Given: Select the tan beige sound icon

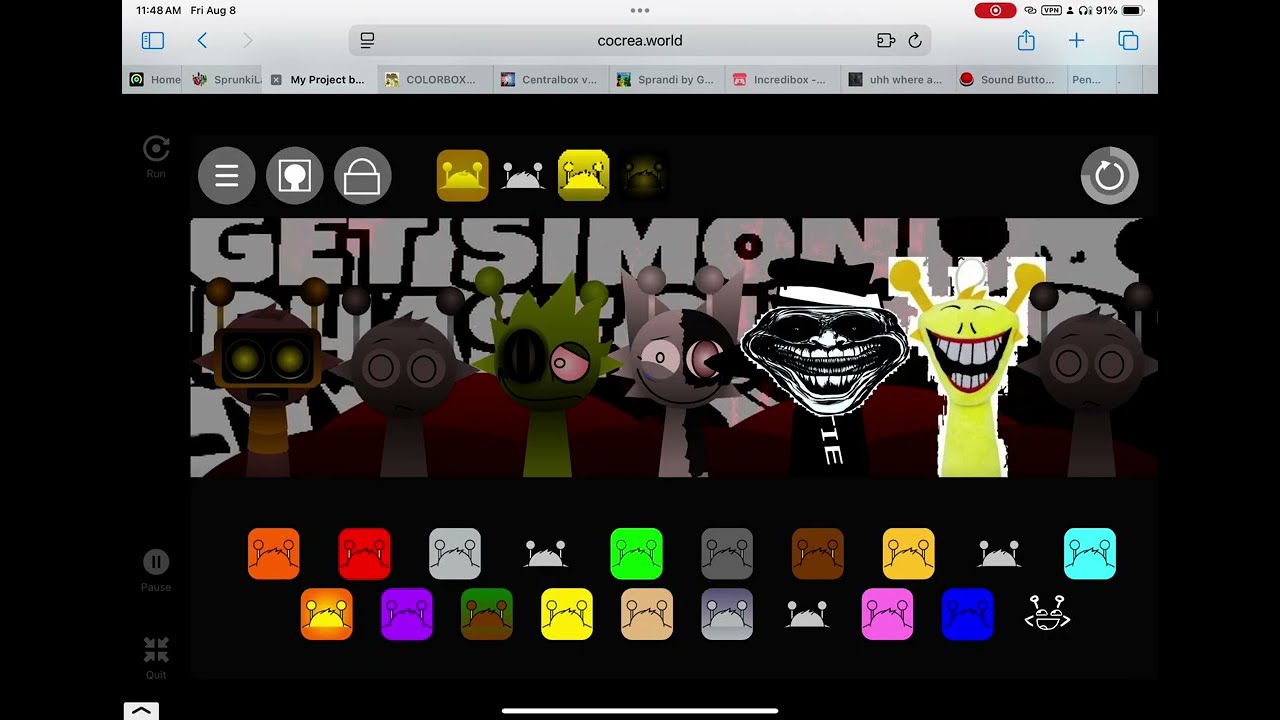Looking at the screenshot, I should point(647,614).
